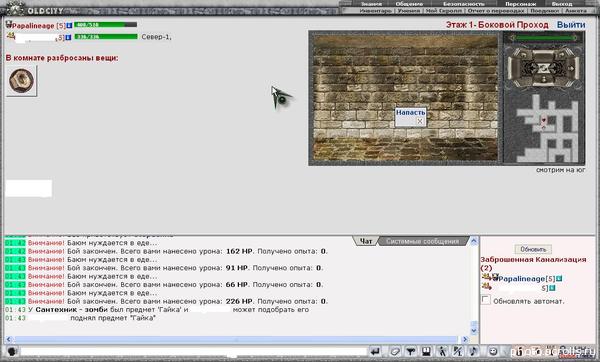Viewport: 600px width, 362px height.
Task: Click the chat scroll-up arrow
Action: pos(474,241)
